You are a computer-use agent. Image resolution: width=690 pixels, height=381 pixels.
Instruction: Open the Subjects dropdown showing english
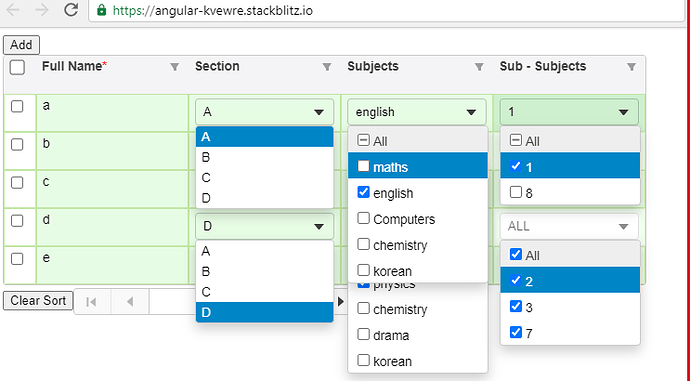[417, 112]
